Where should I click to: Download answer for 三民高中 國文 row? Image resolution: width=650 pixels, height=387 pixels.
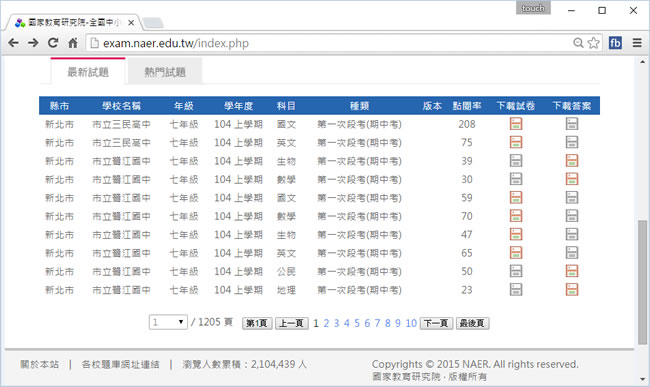(572, 123)
